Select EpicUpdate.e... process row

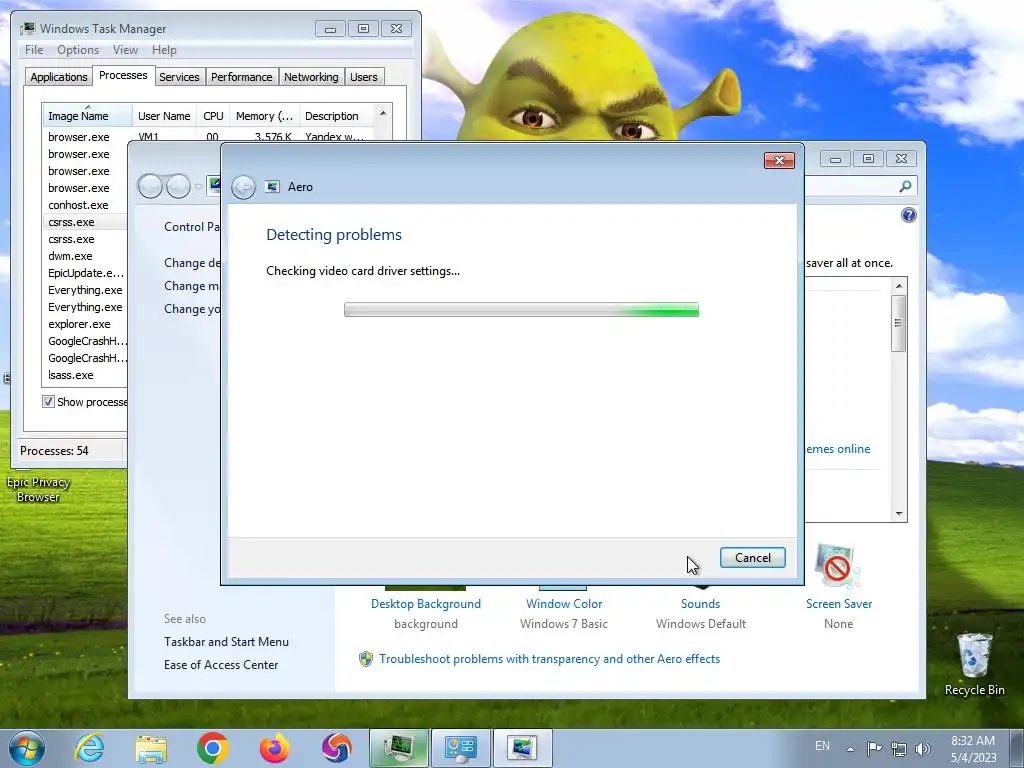pyautogui.click(x=85, y=273)
